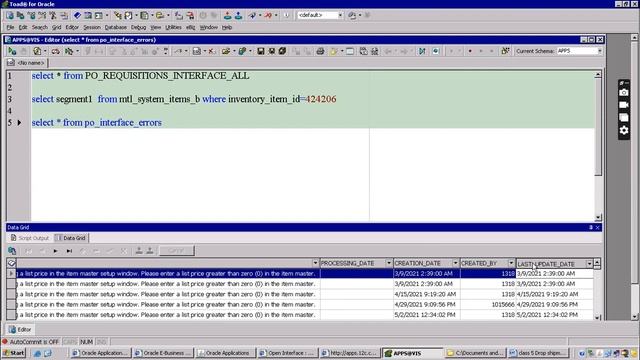Viewport: 640px width, 360px height.
Task: Open the Current Schema APPS dropdown
Action: click(x=600, y=51)
